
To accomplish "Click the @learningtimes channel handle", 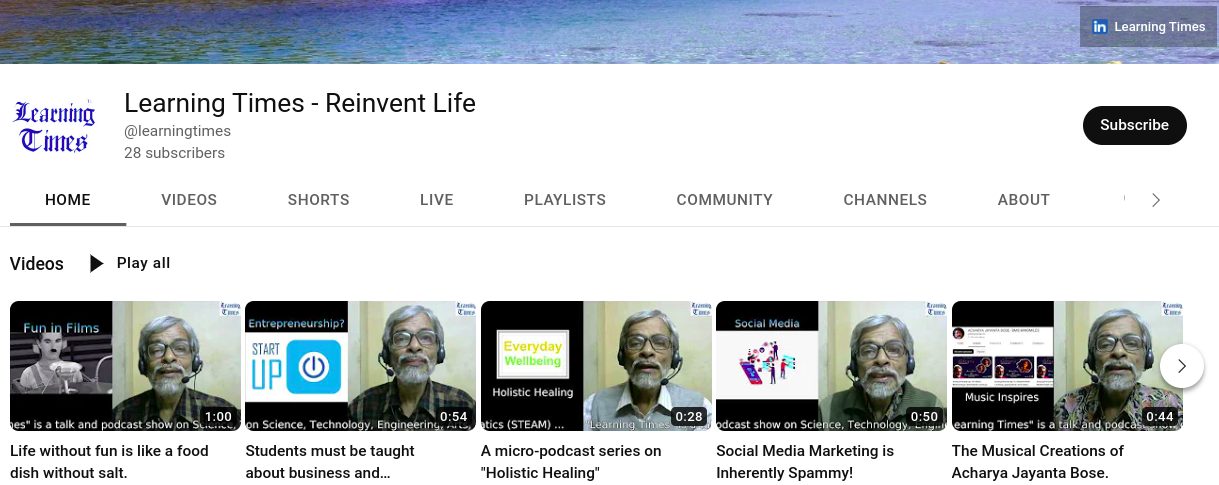I will [177, 131].
